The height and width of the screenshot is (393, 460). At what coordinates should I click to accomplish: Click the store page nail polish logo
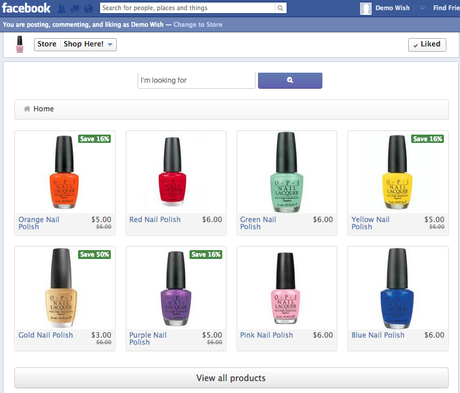(x=20, y=44)
